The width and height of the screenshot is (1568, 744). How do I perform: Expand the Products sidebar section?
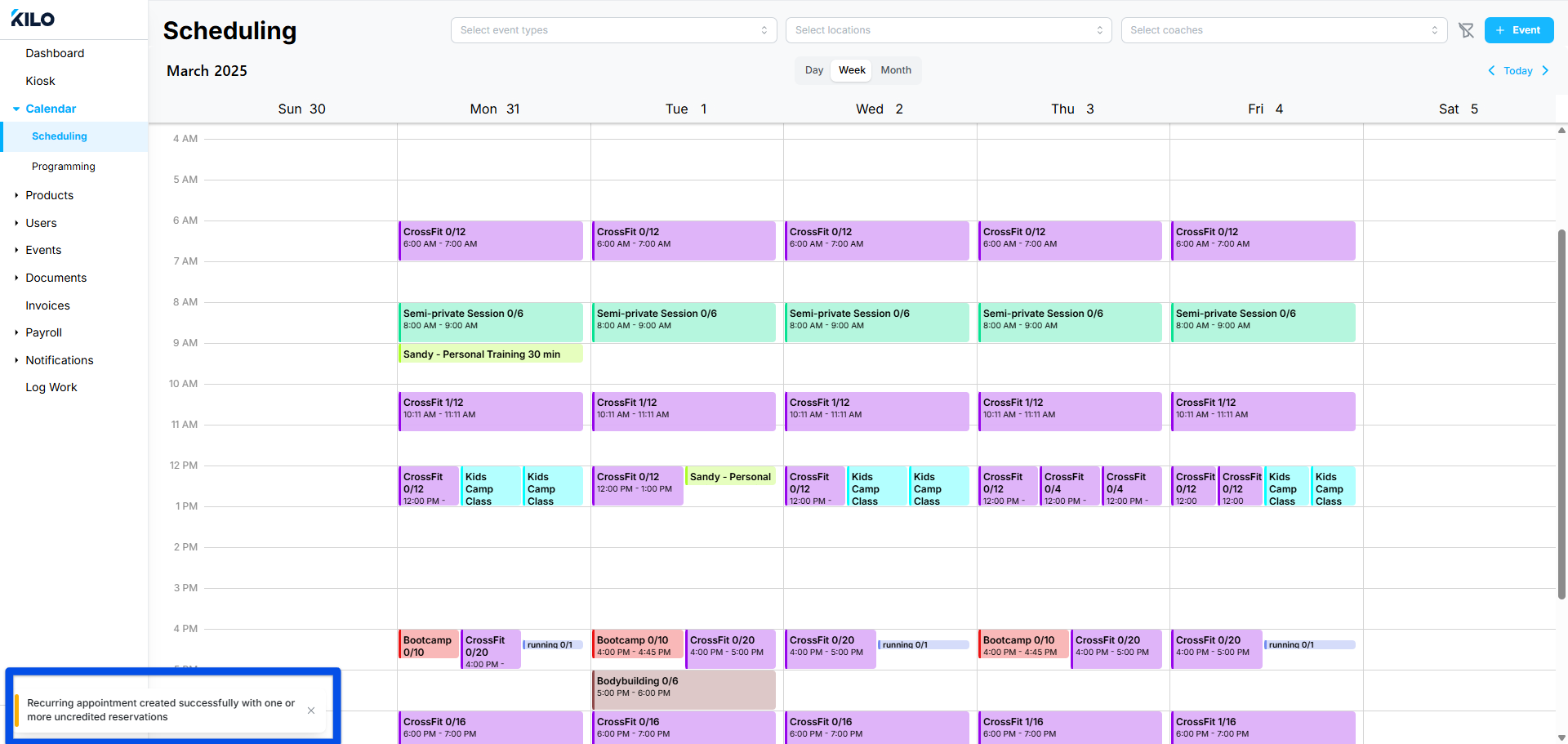tap(16, 195)
